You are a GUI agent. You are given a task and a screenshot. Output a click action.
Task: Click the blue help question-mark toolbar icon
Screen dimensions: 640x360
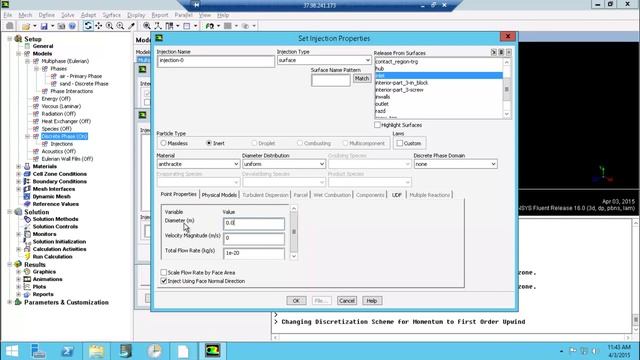72,26
